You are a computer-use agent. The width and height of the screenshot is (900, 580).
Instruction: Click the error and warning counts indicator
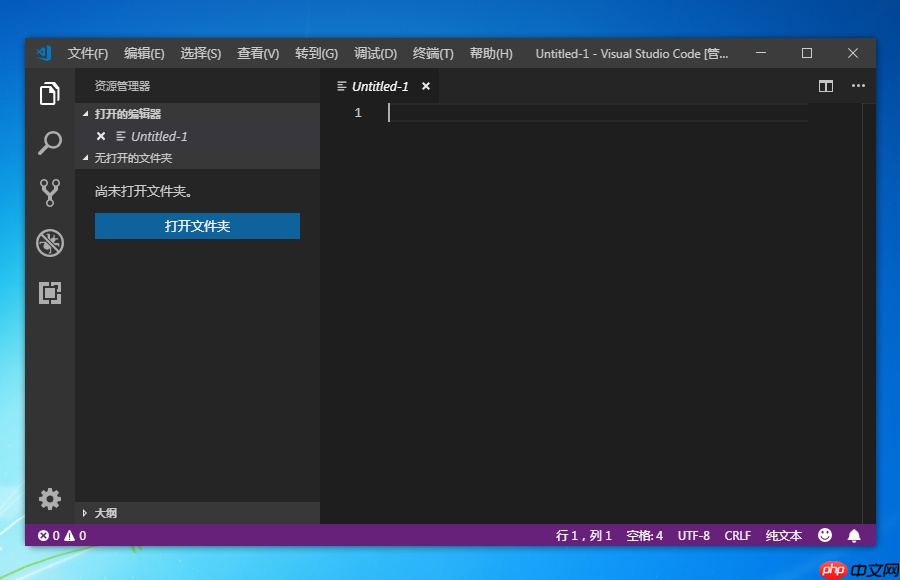pos(60,535)
